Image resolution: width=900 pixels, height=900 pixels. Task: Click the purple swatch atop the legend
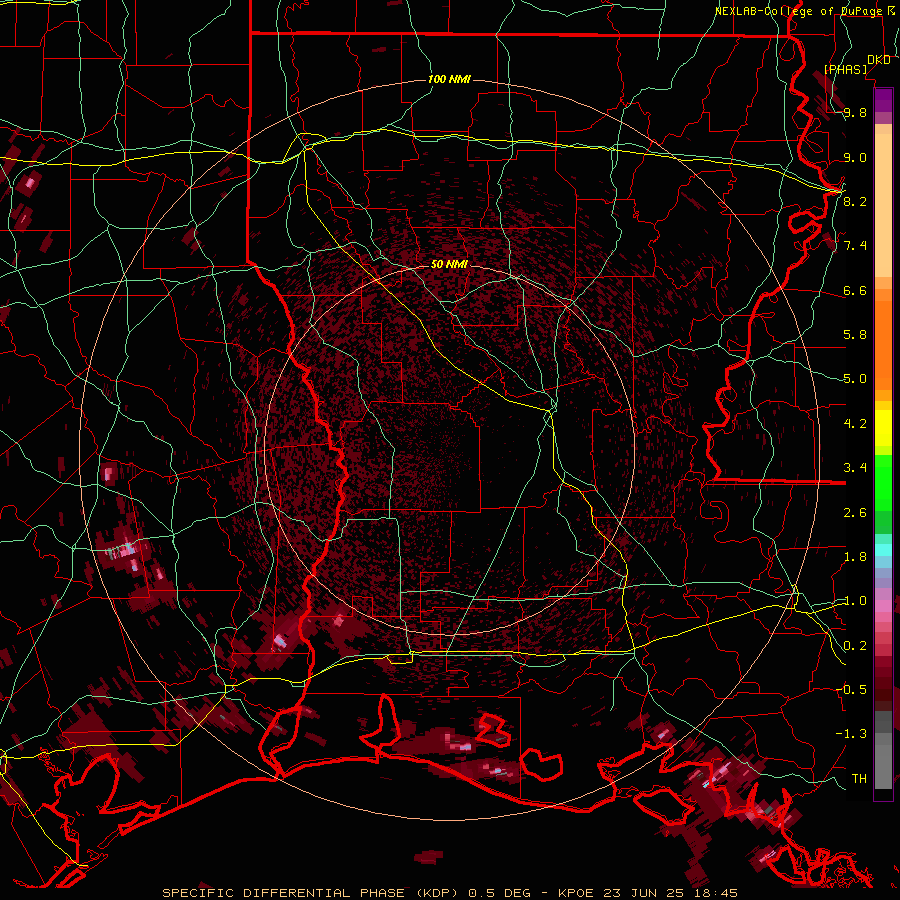pos(883,100)
